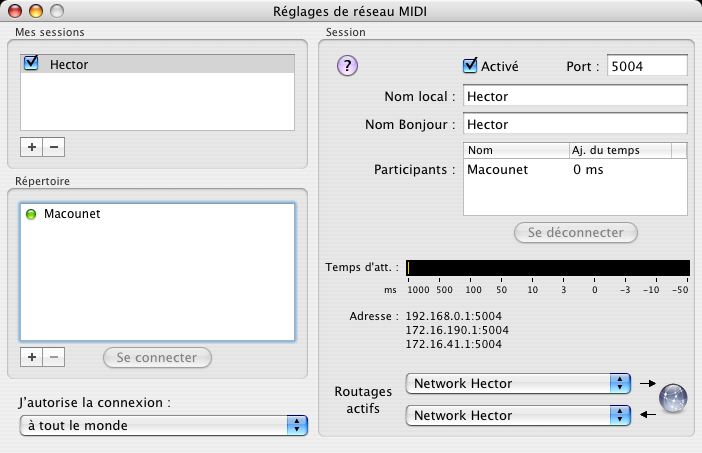Viewport: 702px width, 453px height.
Task: Open the upper Network Hector routing dropdown
Action: coord(518,383)
